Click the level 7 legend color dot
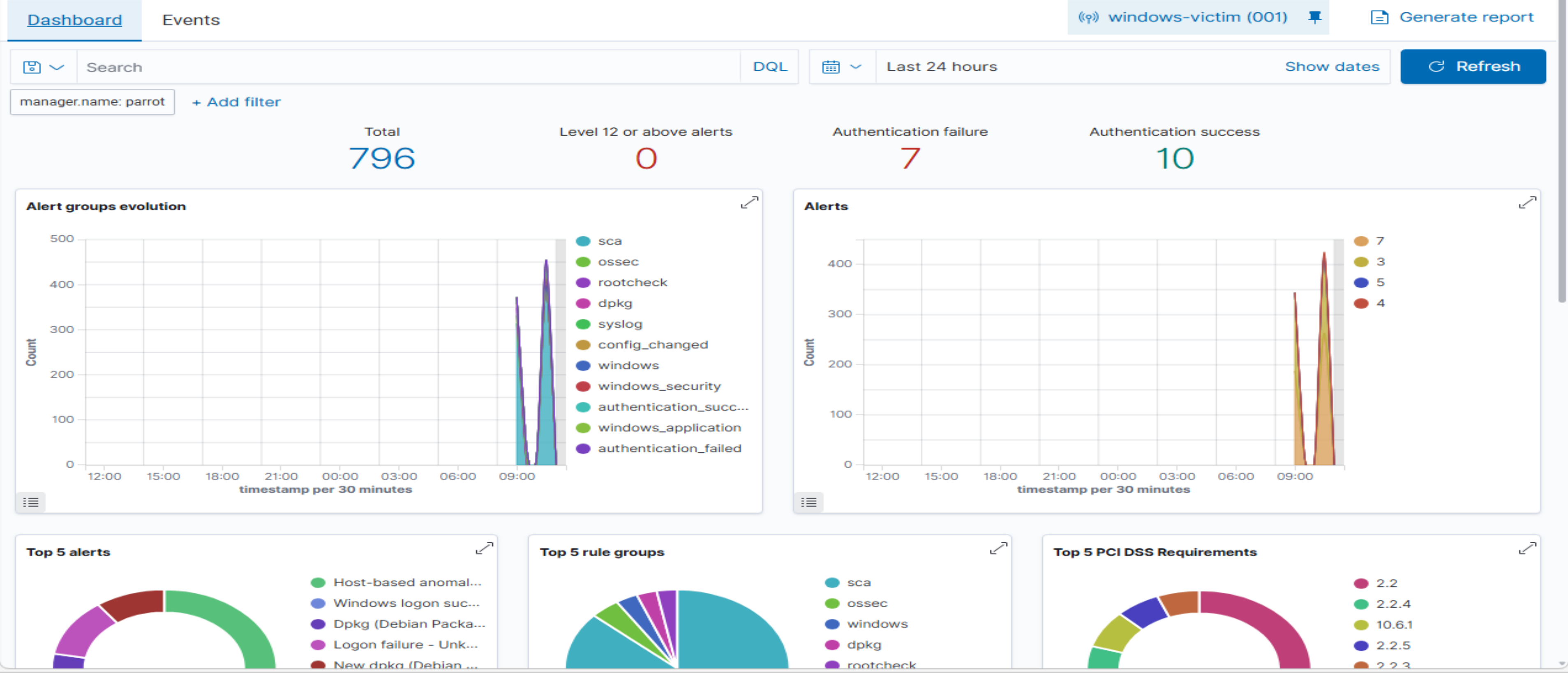The height and width of the screenshot is (673, 1568). click(1361, 241)
